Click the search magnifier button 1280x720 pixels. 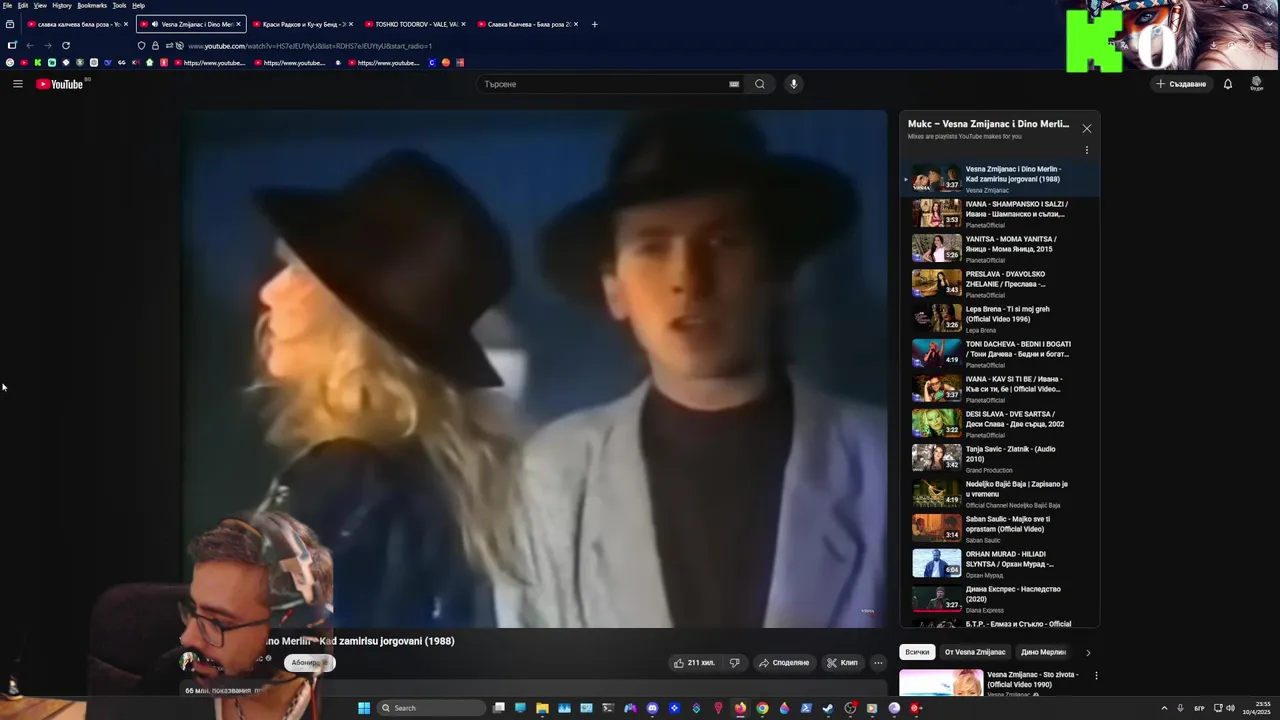coord(760,84)
